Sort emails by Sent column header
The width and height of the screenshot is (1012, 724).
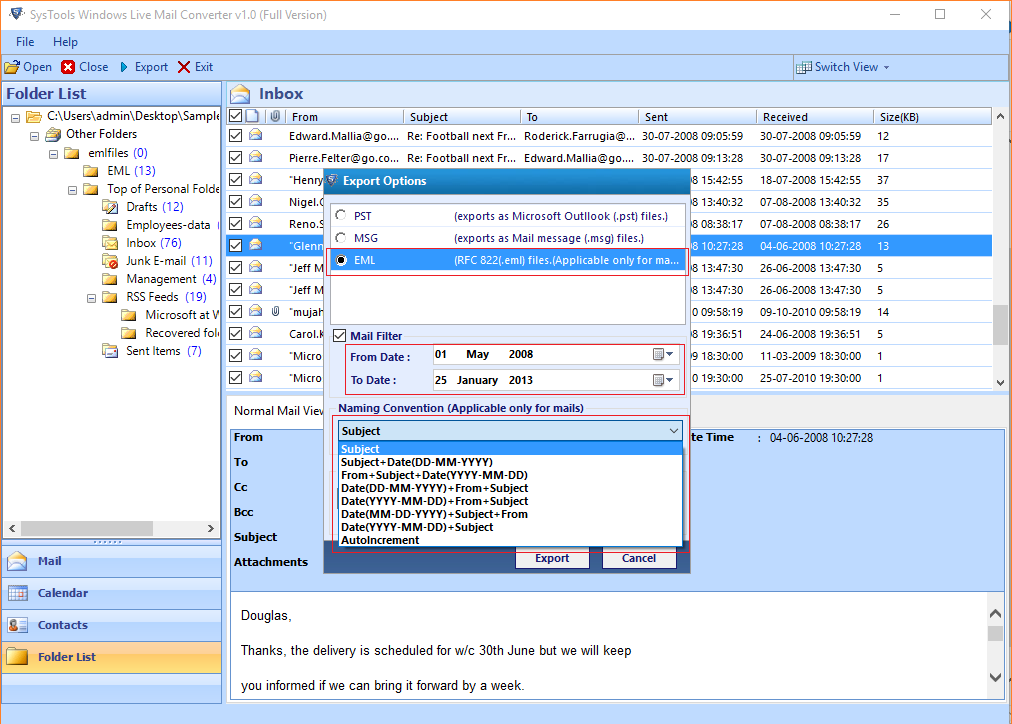coord(697,117)
